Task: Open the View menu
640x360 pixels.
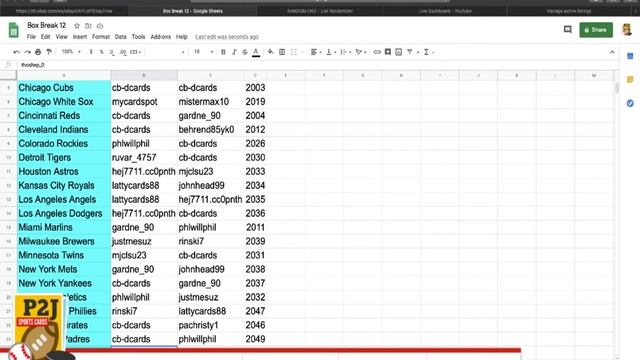Action: click(61, 37)
